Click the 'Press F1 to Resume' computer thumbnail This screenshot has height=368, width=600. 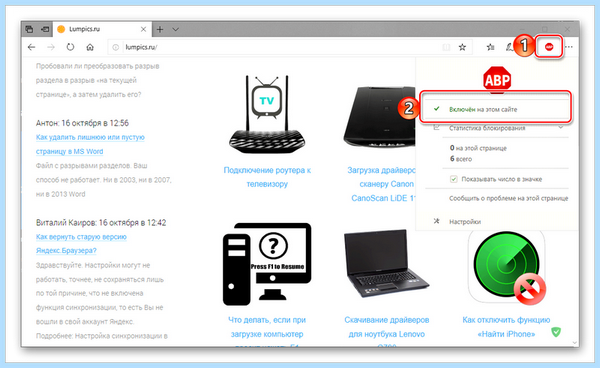[x=267, y=264]
